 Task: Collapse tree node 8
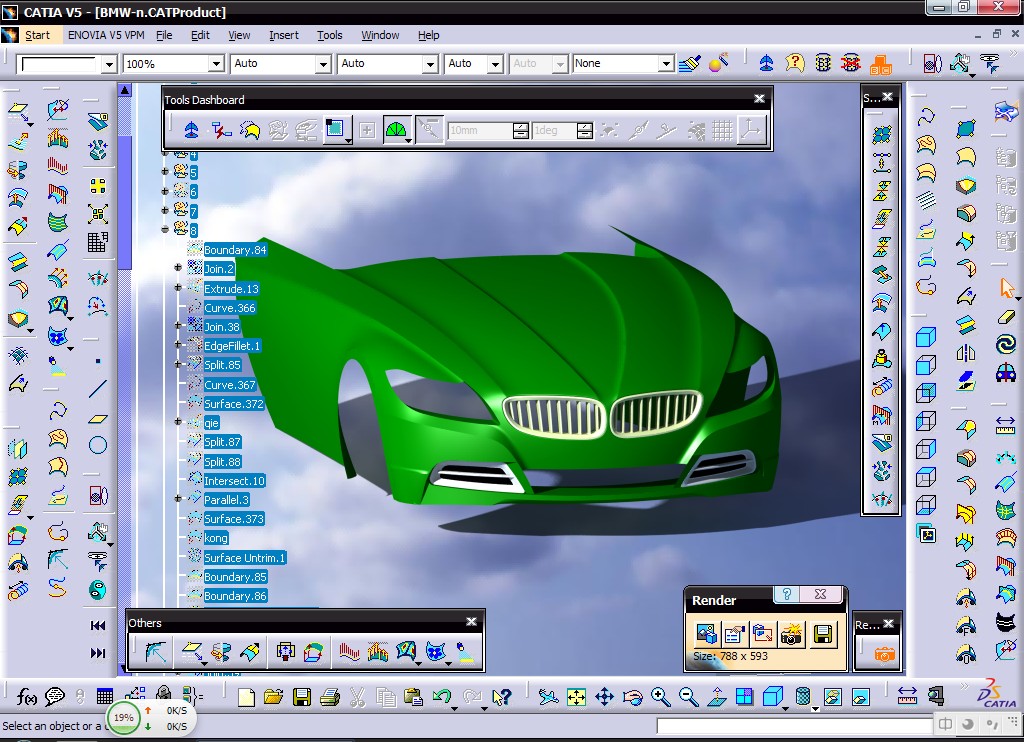tap(165, 229)
